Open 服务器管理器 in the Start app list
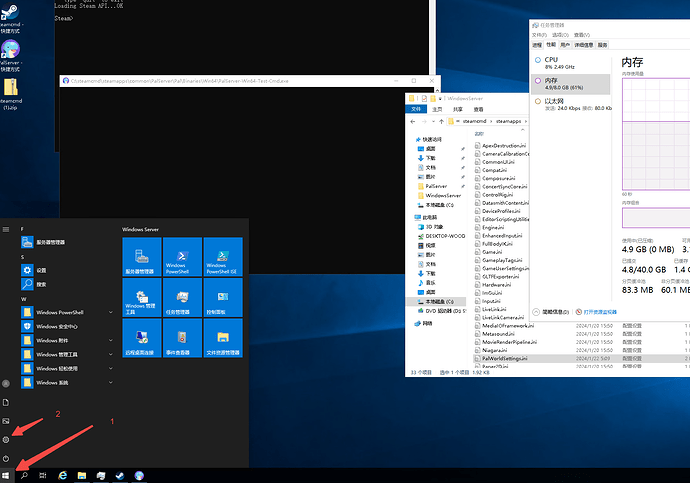Screen dimensions: 690x483 point(66,242)
